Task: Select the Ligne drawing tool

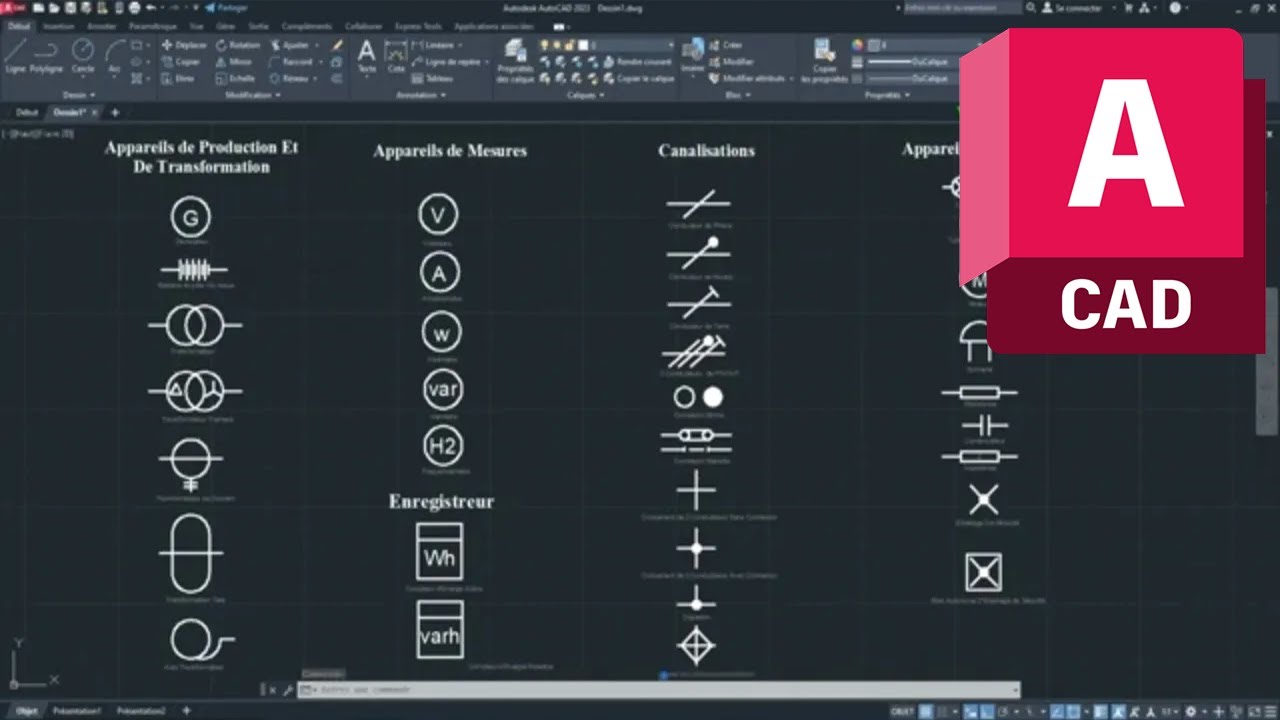Action: click(x=16, y=55)
